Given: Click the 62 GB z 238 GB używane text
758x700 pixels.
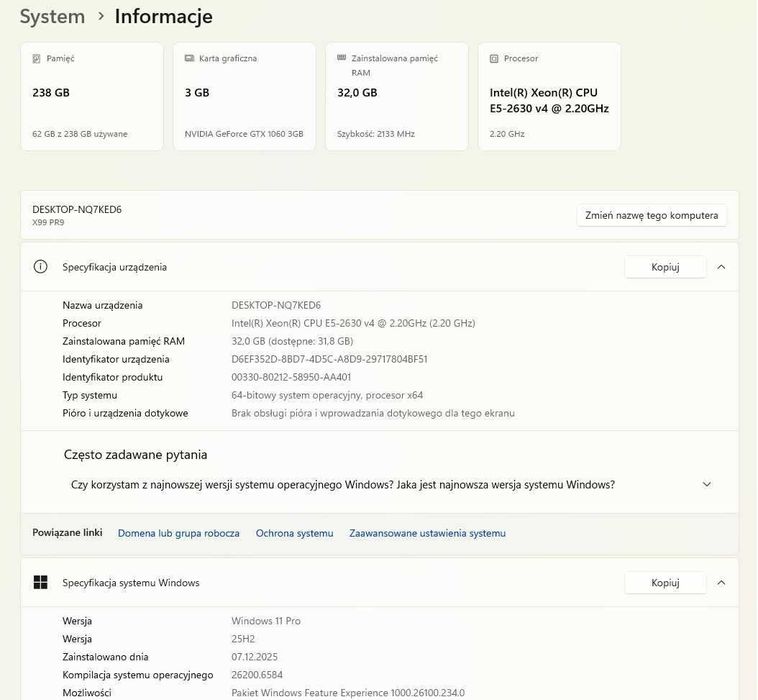Looking at the screenshot, I should click(80, 134).
